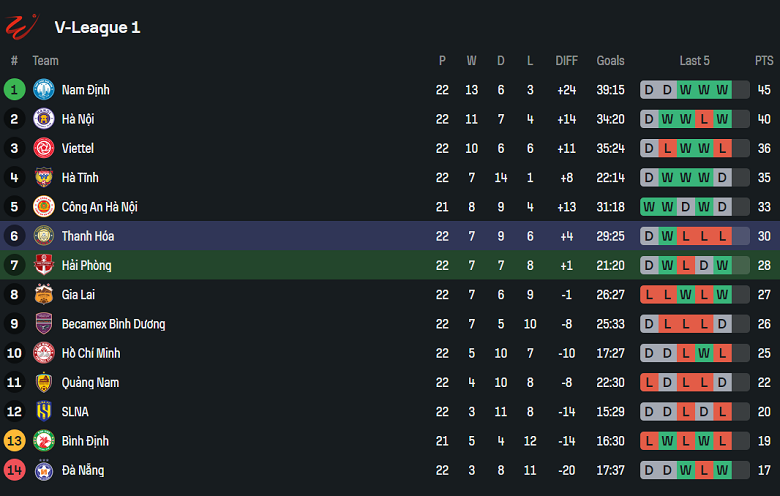Click the Hà Nội club crest
Image resolution: width=780 pixels, height=496 pixels.
coord(44,119)
